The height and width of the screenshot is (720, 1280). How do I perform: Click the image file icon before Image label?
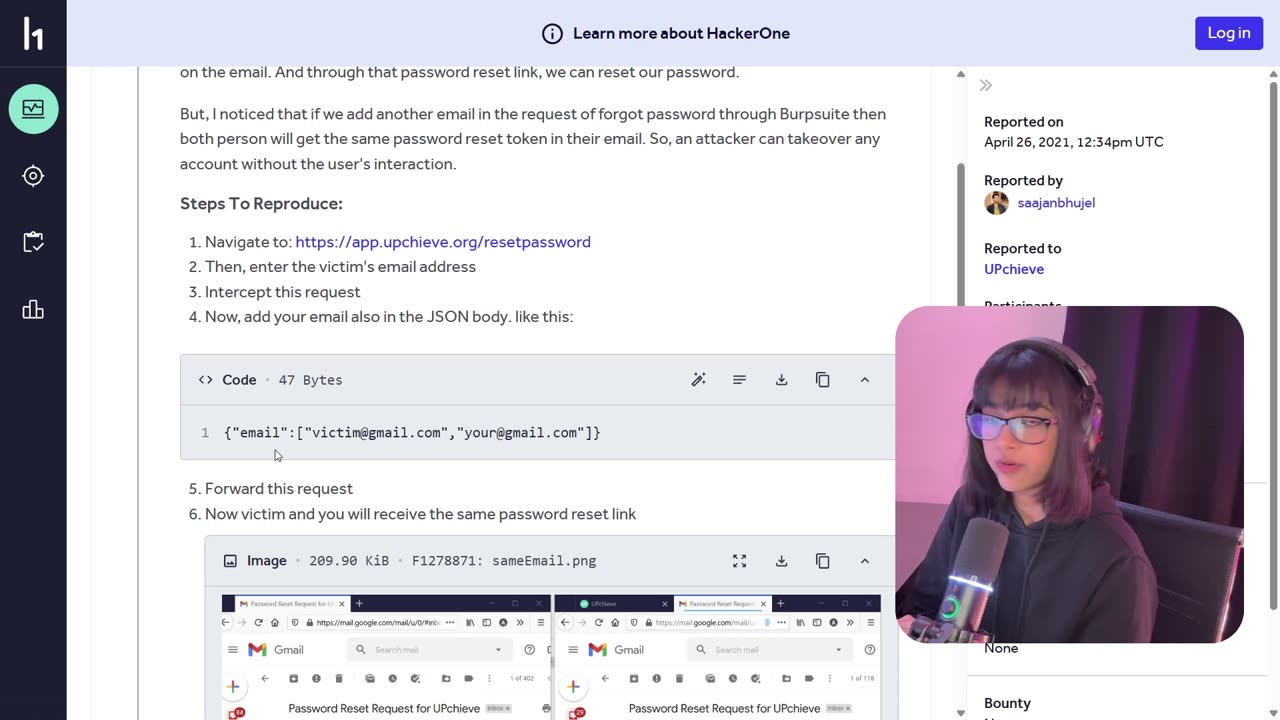[230, 561]
